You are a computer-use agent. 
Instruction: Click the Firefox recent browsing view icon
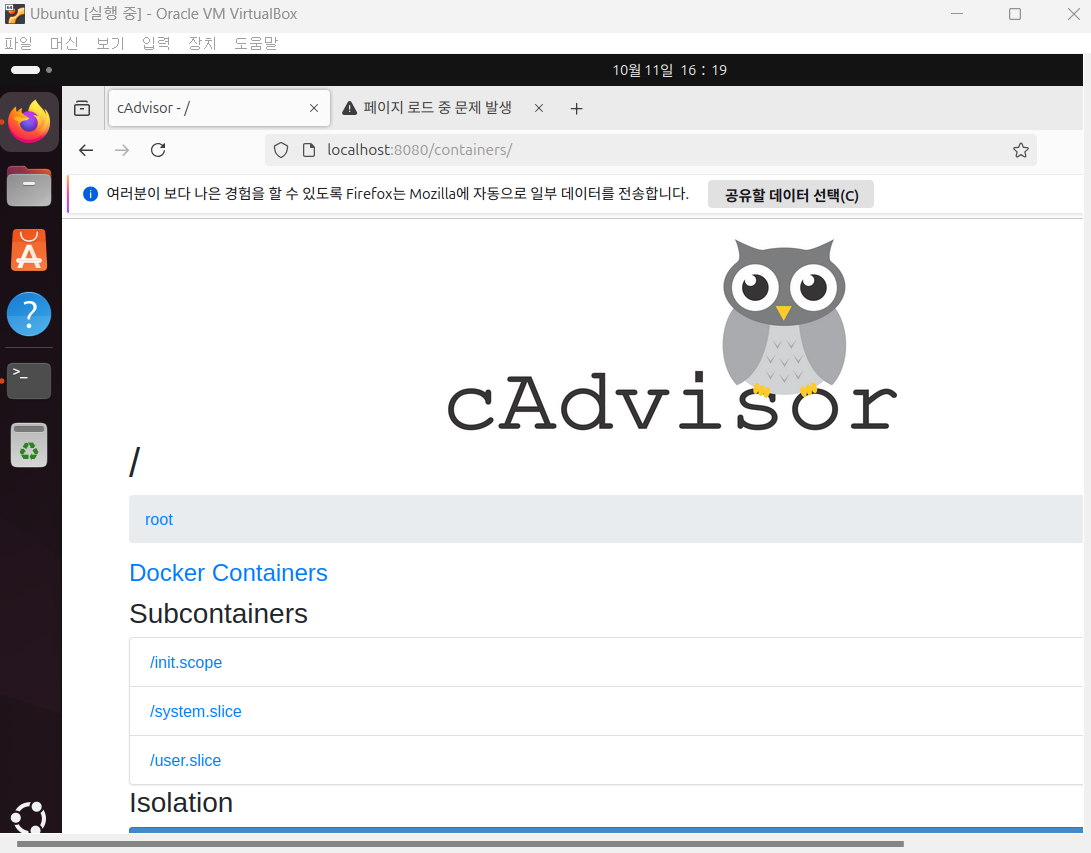pos(82,108)
